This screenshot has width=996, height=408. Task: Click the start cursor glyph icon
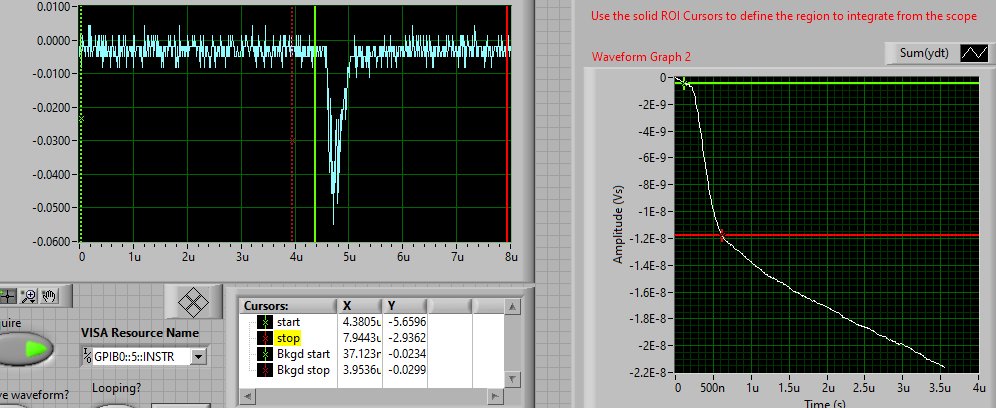click(265, 322)
